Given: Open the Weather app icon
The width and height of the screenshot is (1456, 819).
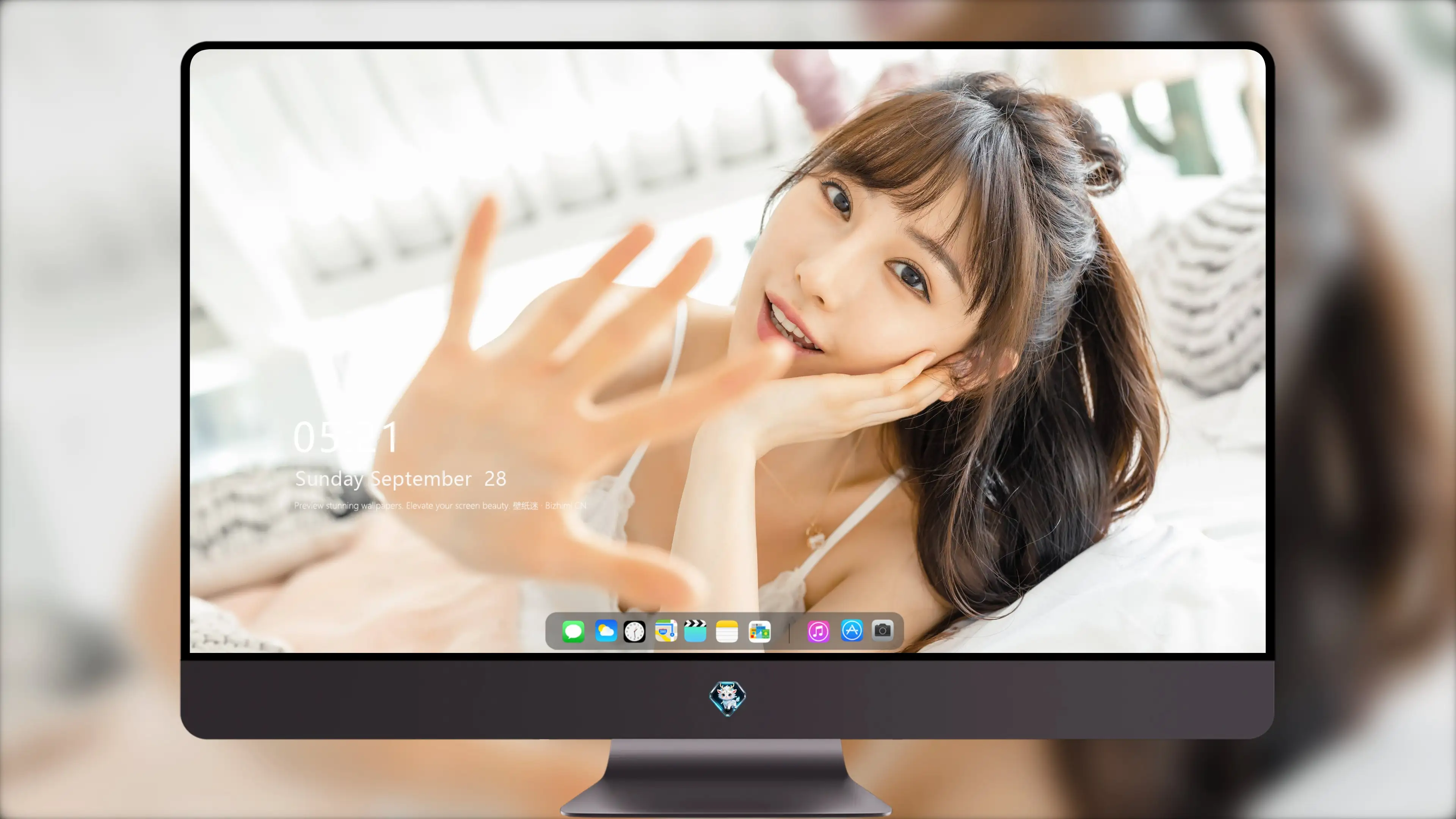Looking at the screenshot, I should point(606,631).
